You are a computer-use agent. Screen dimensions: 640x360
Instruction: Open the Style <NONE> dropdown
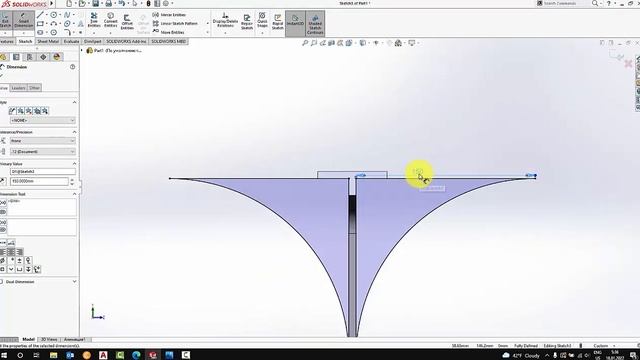coord(43,120)
